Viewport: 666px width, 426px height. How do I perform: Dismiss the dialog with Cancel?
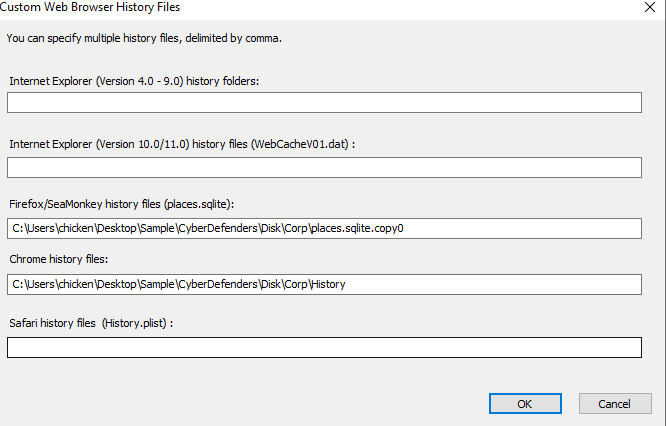pyautogui.click(x=614, y=403)
